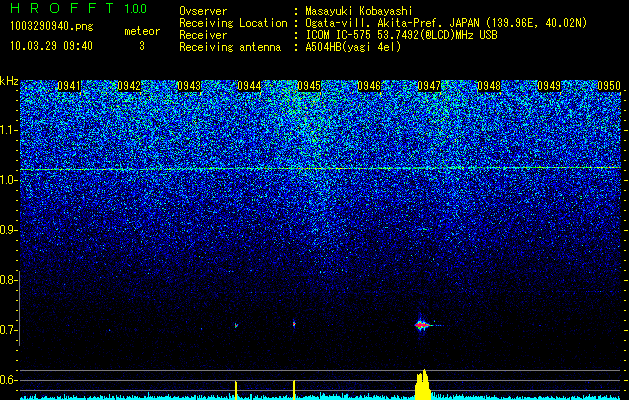
Task: Click the Receiver field label
Action: tap(203, 35)
